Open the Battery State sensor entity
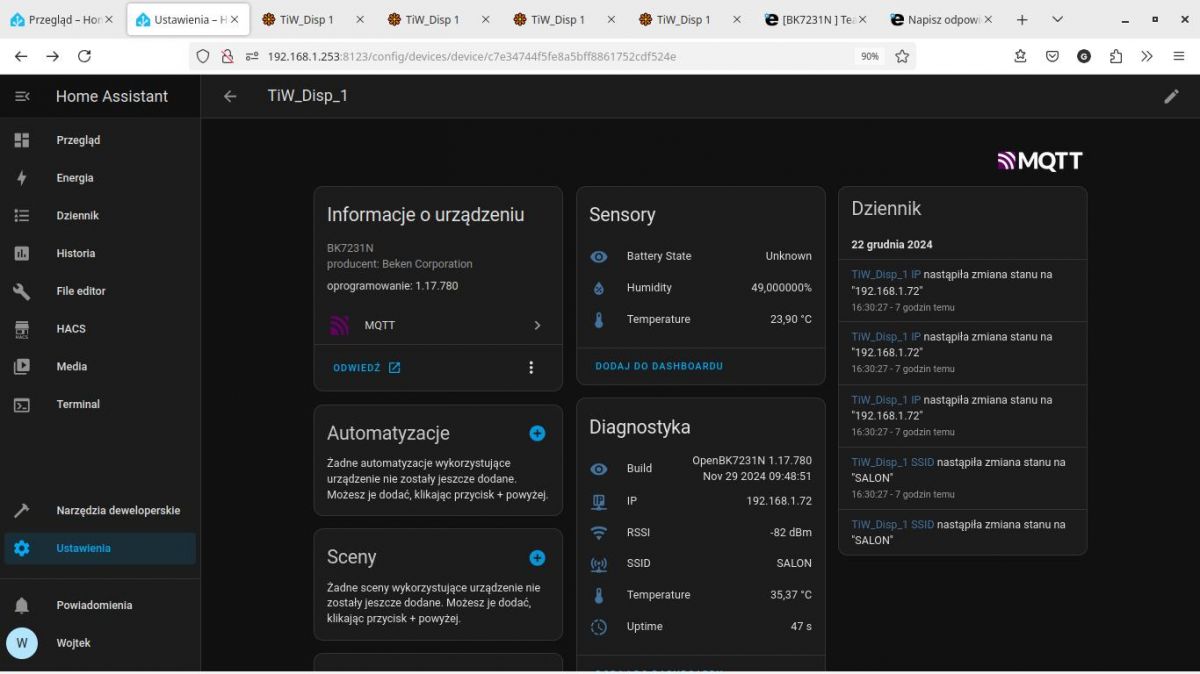 tap(700, 256)
